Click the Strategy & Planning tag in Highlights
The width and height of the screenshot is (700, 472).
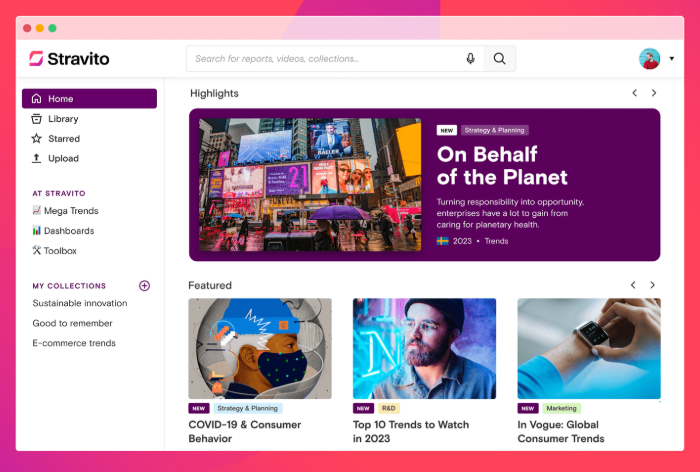click(495, 130)
